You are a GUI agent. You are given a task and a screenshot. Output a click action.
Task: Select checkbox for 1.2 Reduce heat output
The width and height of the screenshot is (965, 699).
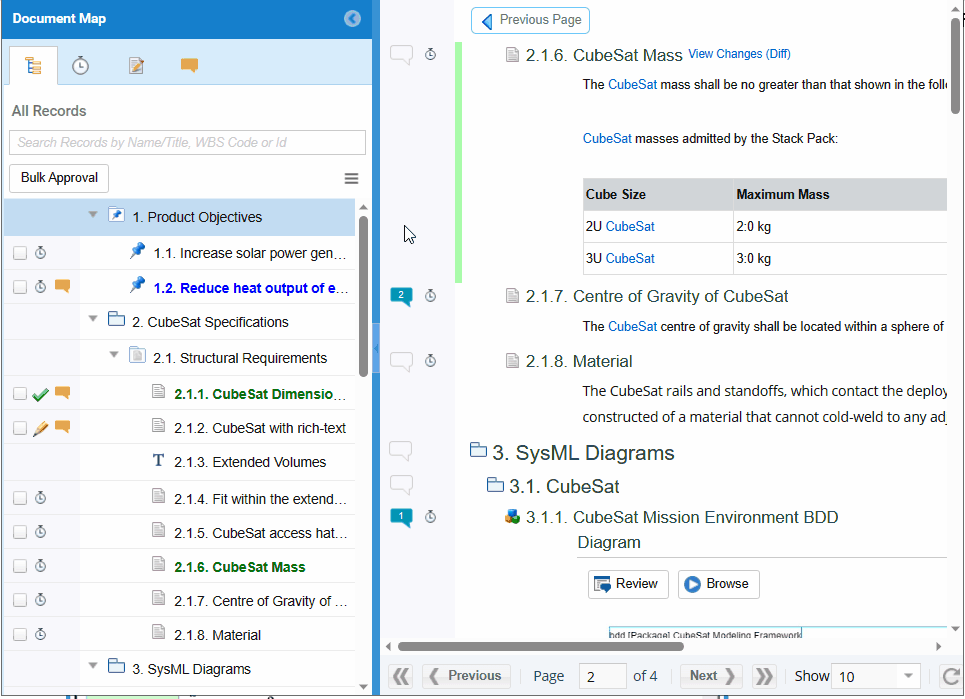20,287
